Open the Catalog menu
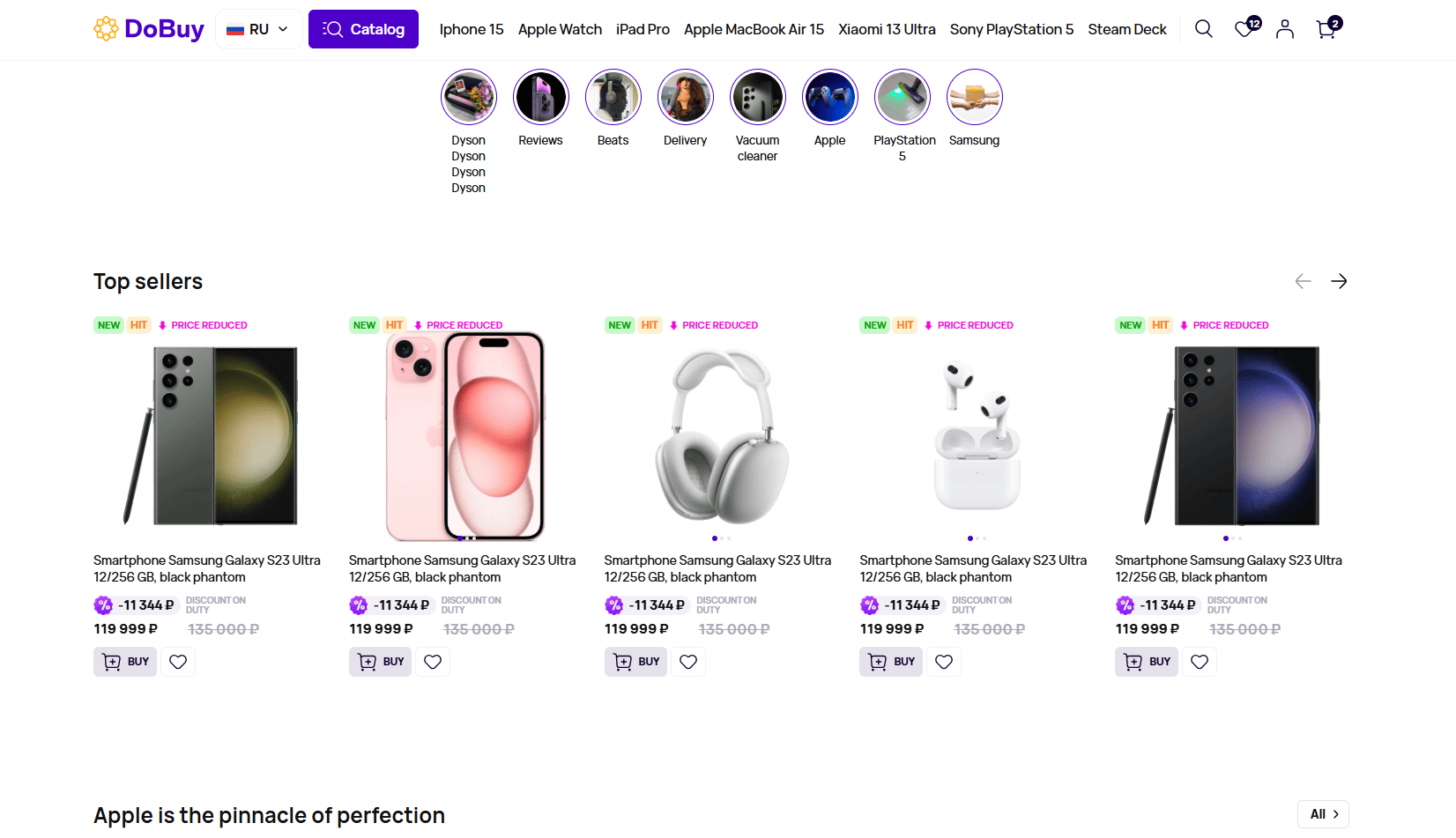 pyautogui.click(x=363, y=29)
